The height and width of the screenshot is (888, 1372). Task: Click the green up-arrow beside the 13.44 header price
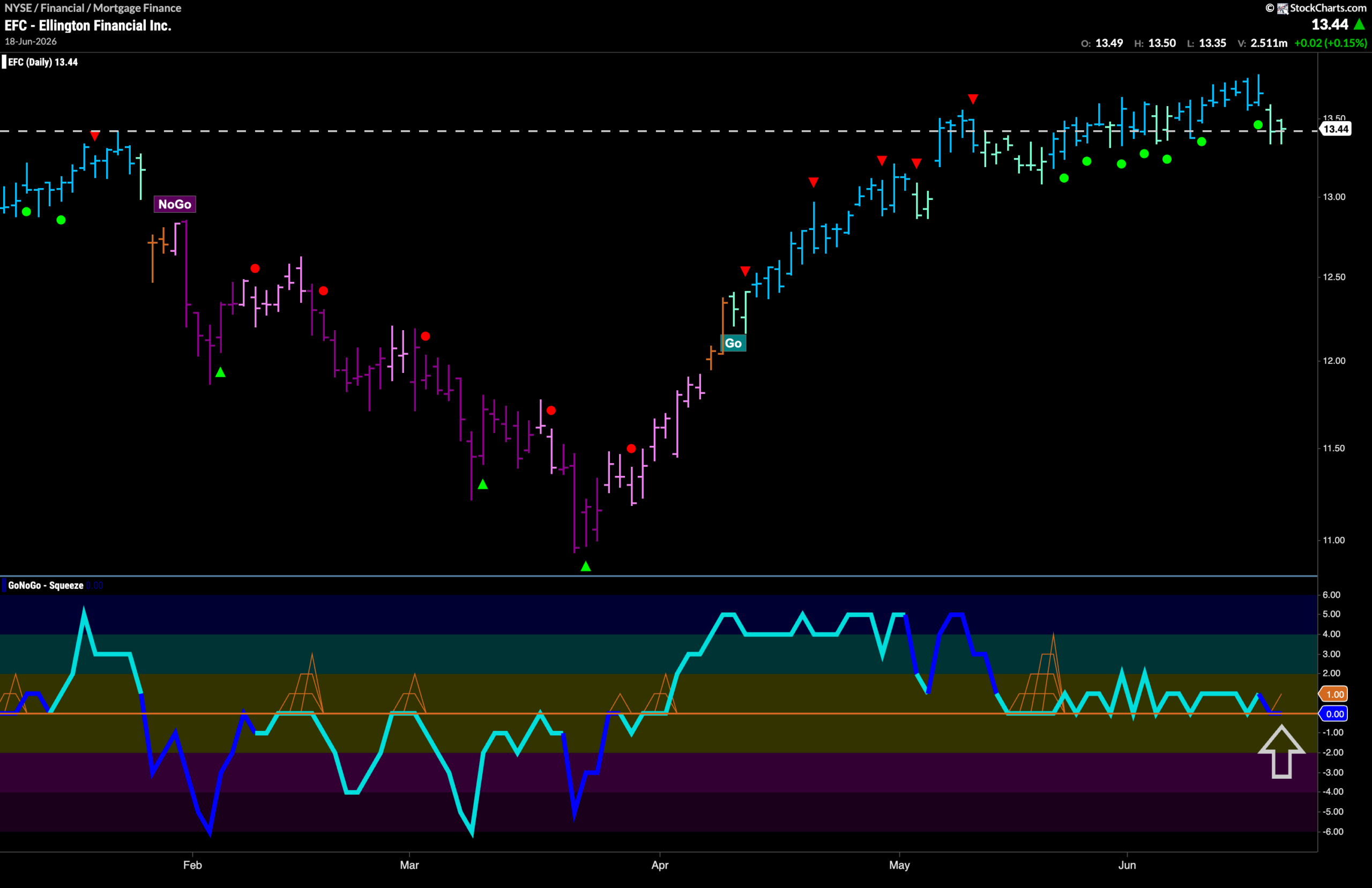click(x=1359, y=24)
